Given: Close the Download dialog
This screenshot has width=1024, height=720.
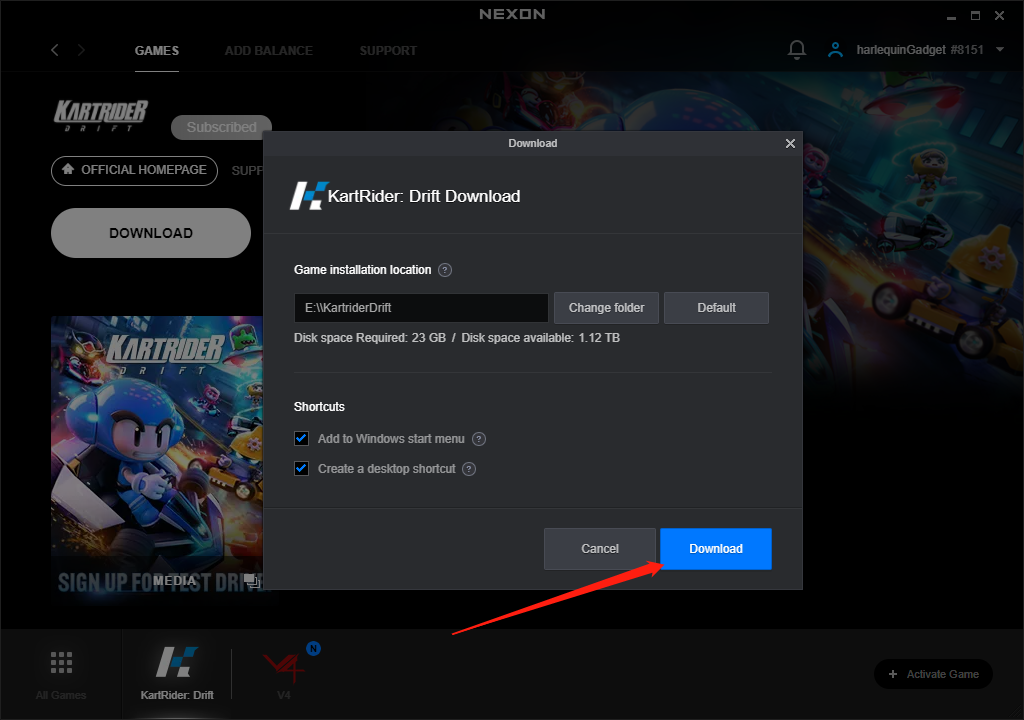Looking at the screenshot, I should coord(790,143).
